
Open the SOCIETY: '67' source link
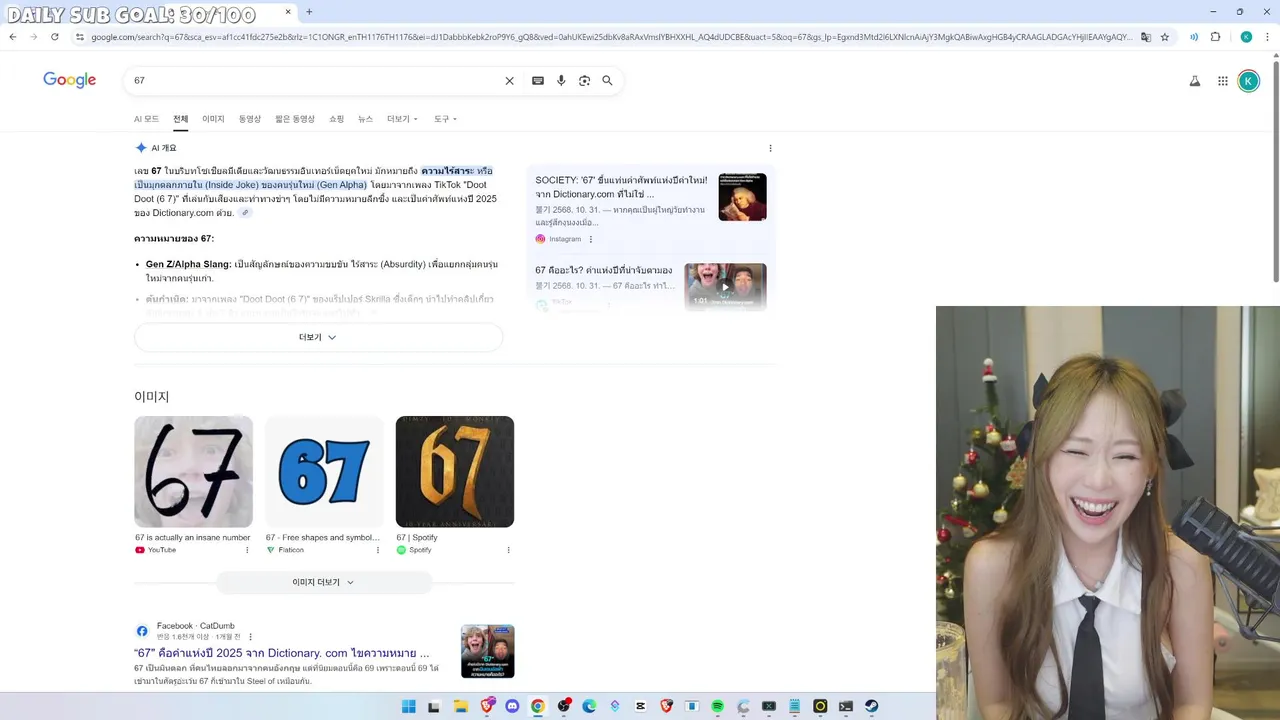pos(621,187)
